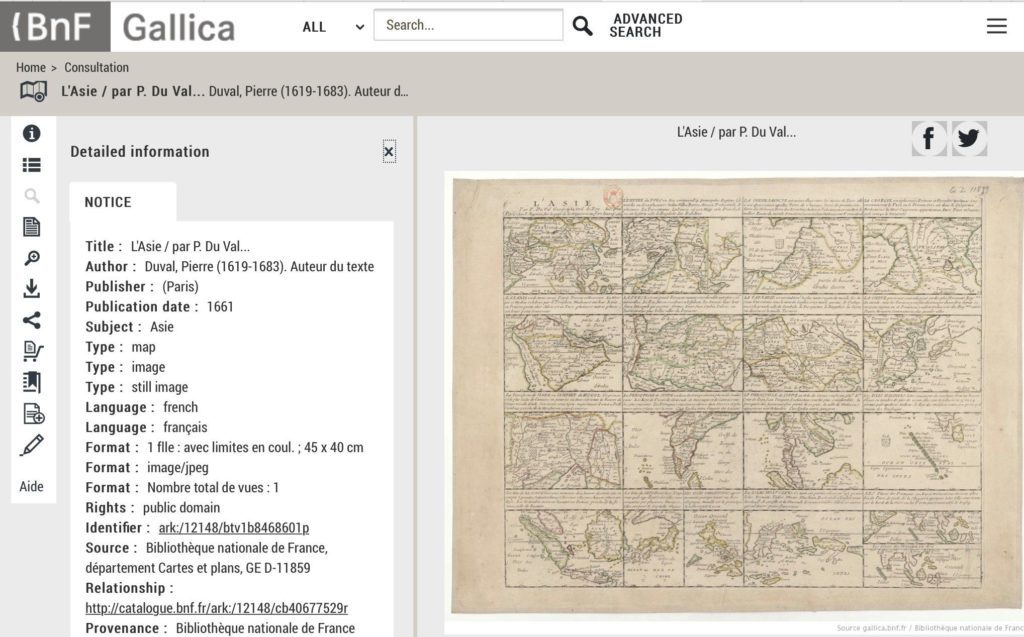Open the Gallica logo link
This screenshot has width=1024, height=637.
[x=178, y=27]
